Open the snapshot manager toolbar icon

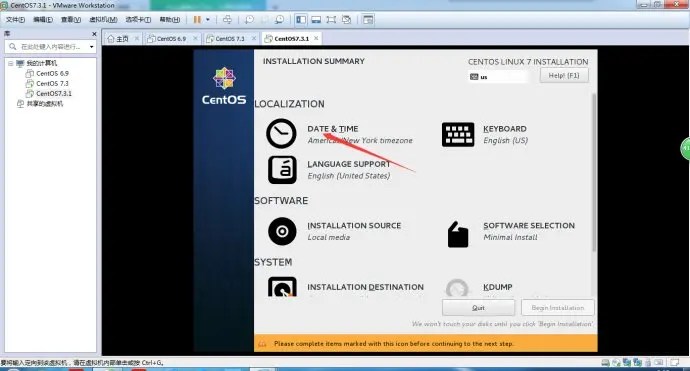279,19
